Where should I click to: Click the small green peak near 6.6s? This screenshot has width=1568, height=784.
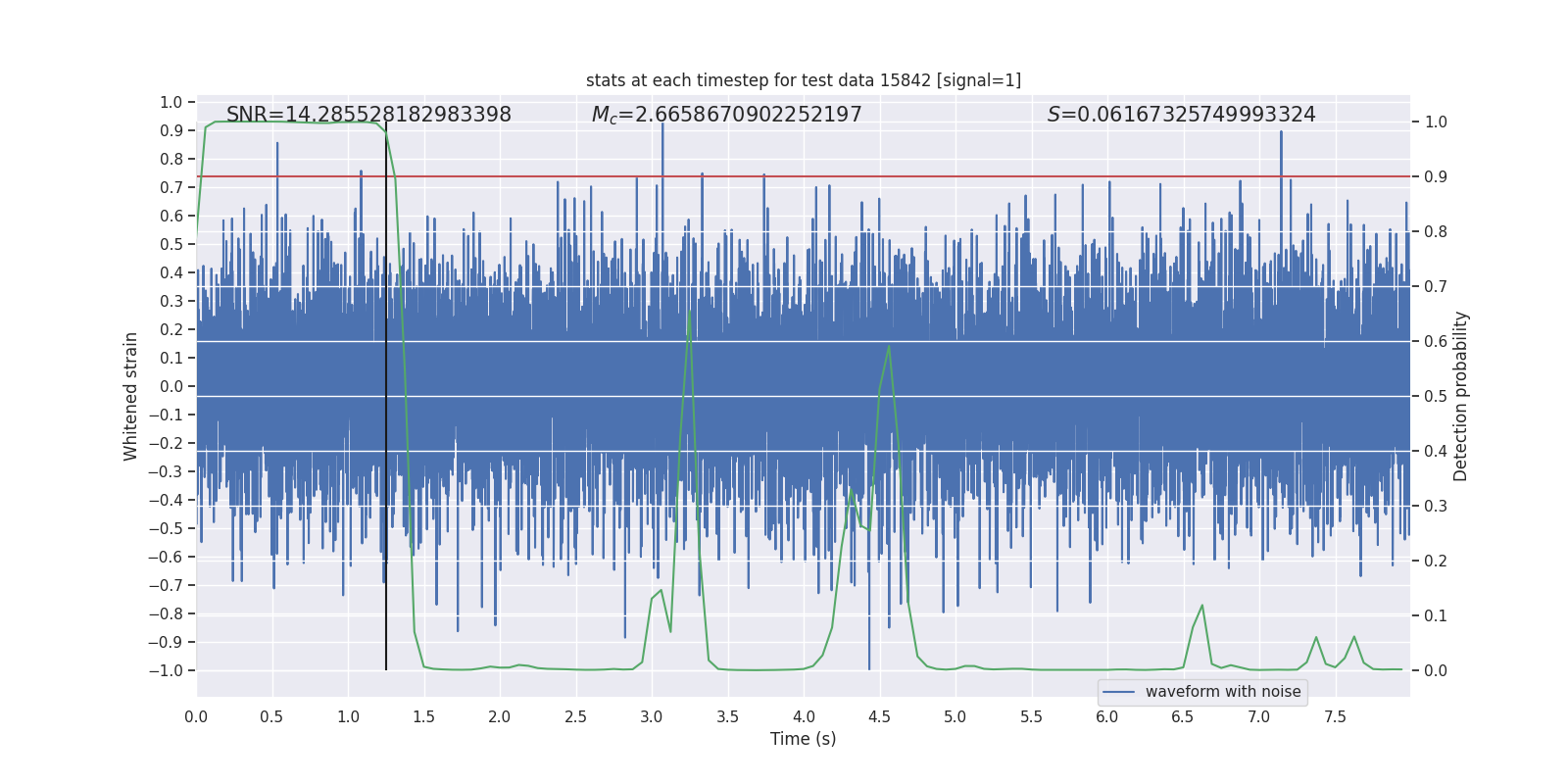coord(1201,608)
